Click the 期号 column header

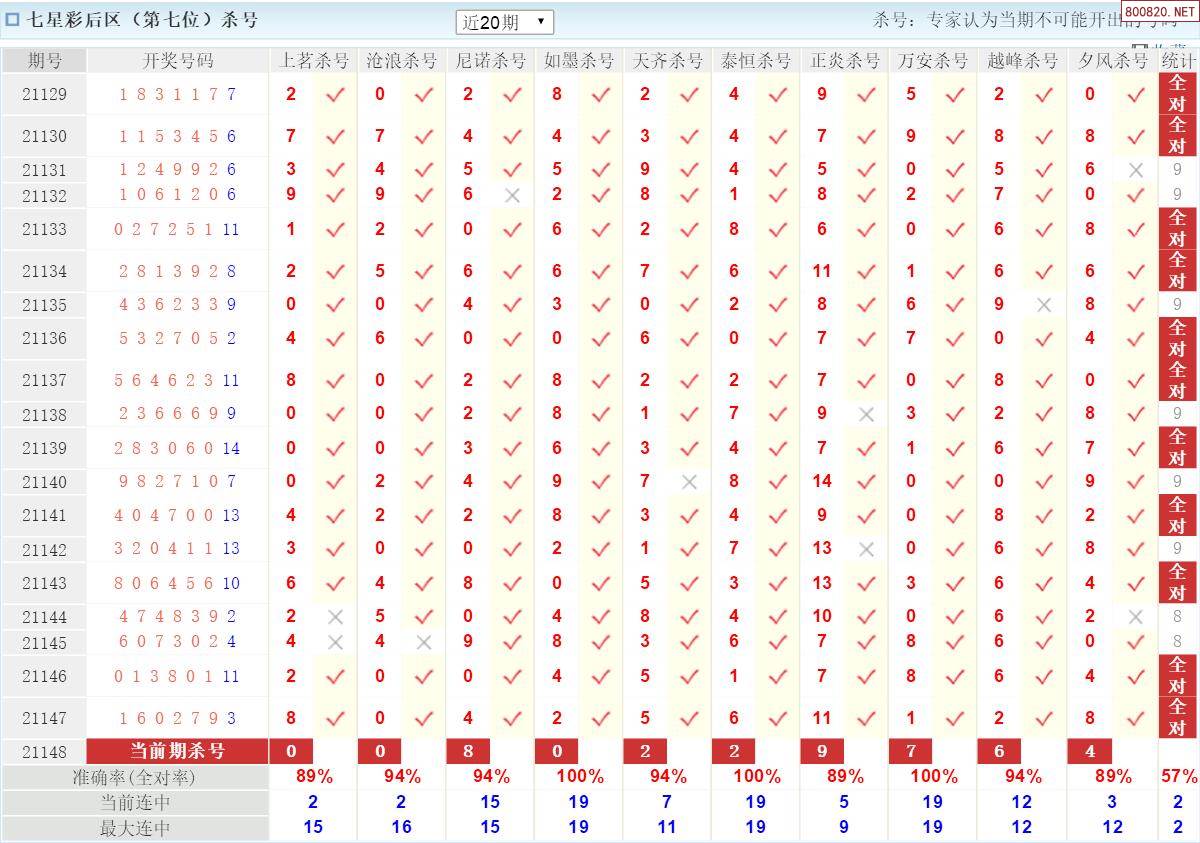pyautogui.click(x=44, y=61)
